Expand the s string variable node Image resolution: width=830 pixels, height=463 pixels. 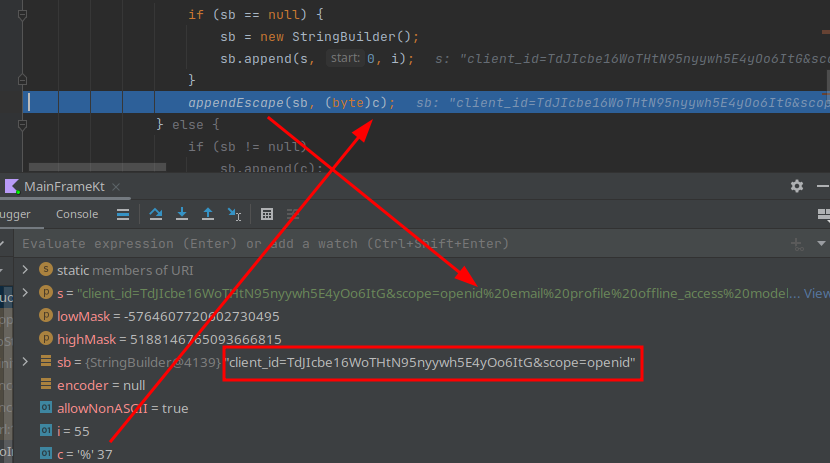(26, 293)
